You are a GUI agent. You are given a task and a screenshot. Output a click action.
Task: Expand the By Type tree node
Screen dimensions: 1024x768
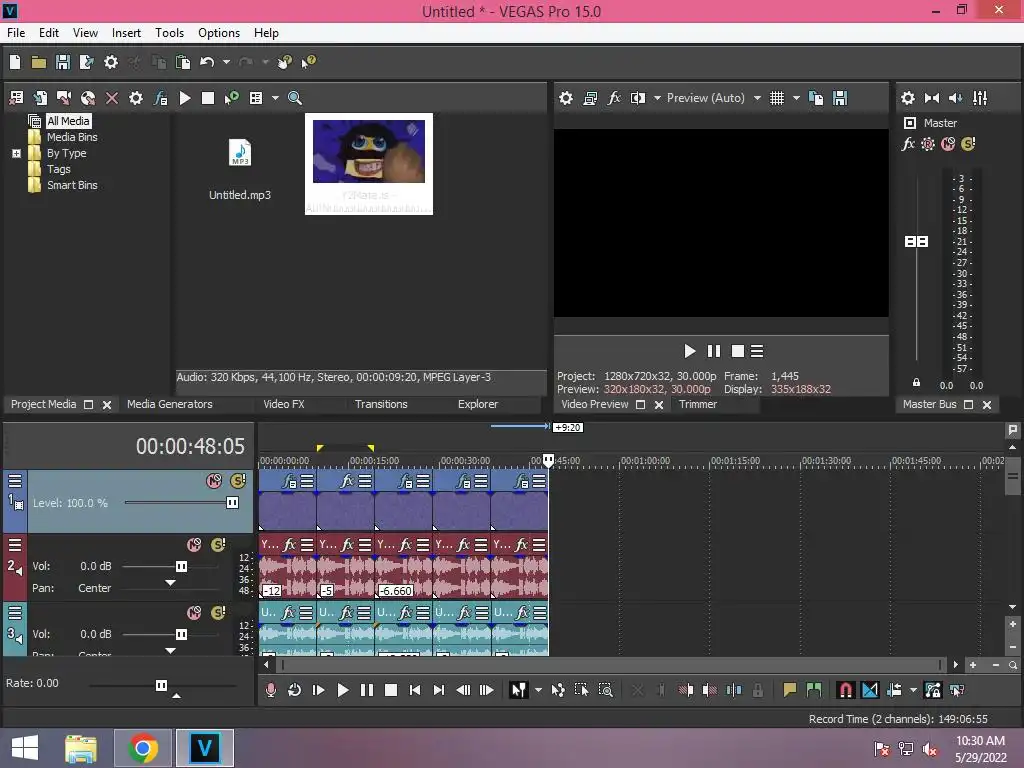[16, 153]
